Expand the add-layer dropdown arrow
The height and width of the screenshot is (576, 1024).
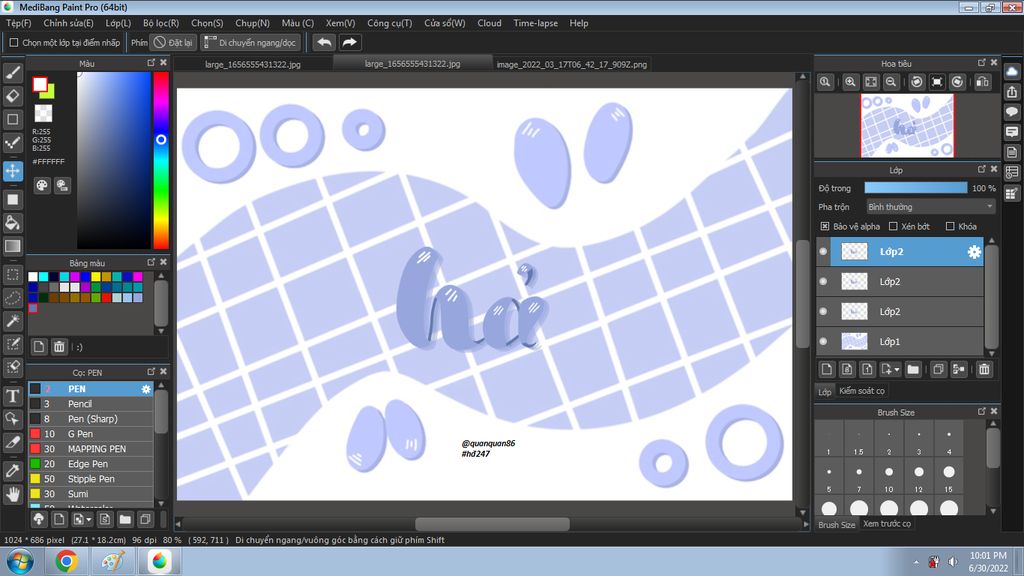tap(897, 370)
